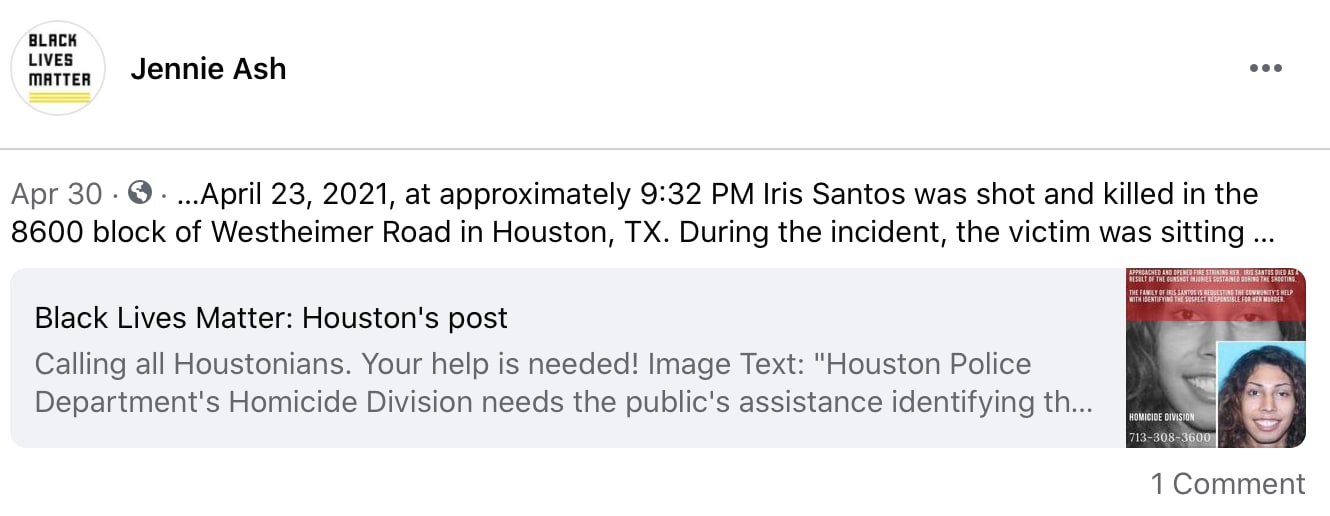Click the globe public audience icon
The image size is (1330, 516).
click(142, 192)
